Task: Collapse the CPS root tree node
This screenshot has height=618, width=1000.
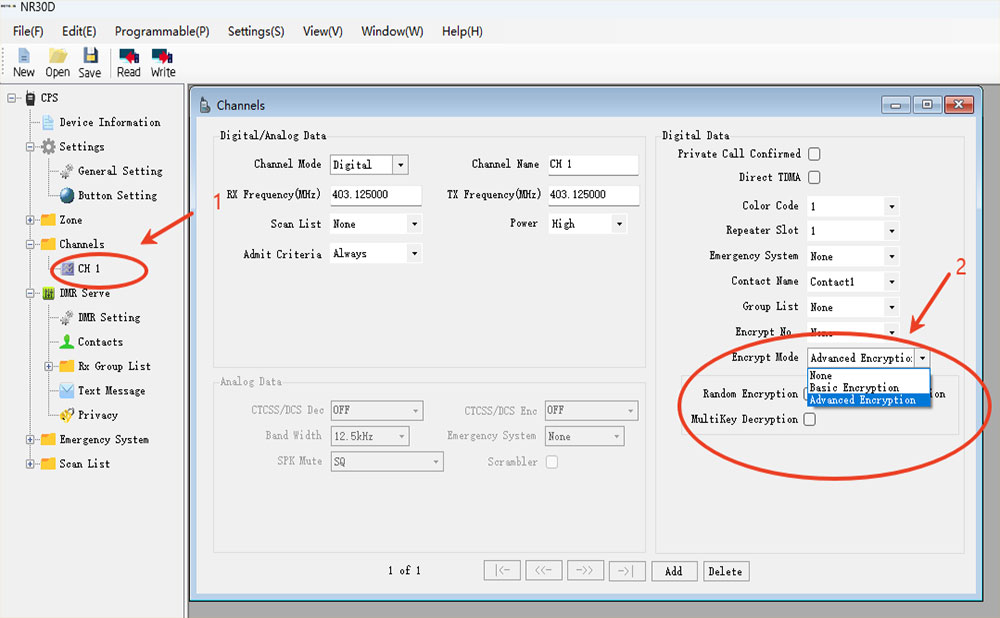Action: (11, 98)
